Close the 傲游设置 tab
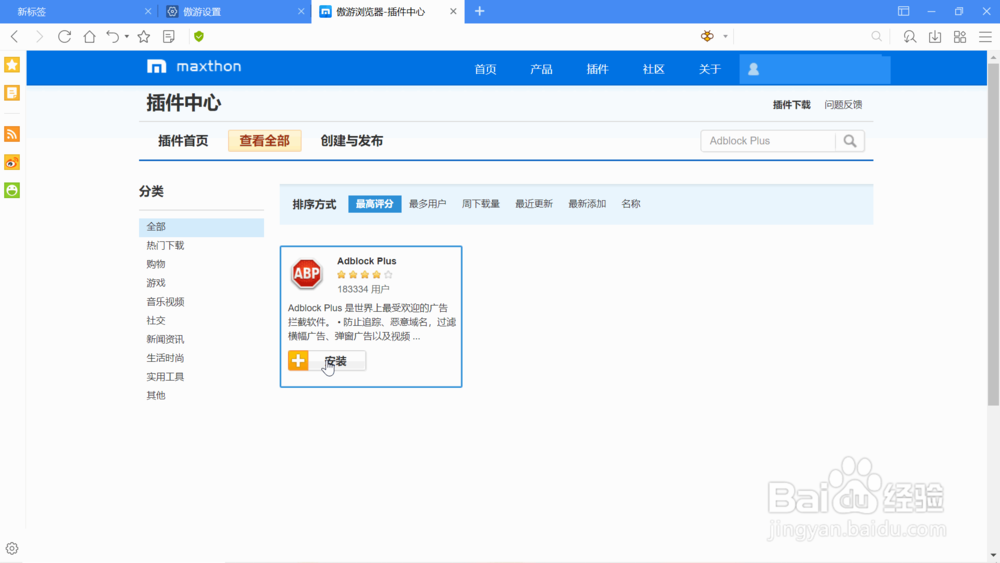Image resolution: width=1000 pixels, height=563 pixels. 301,11
